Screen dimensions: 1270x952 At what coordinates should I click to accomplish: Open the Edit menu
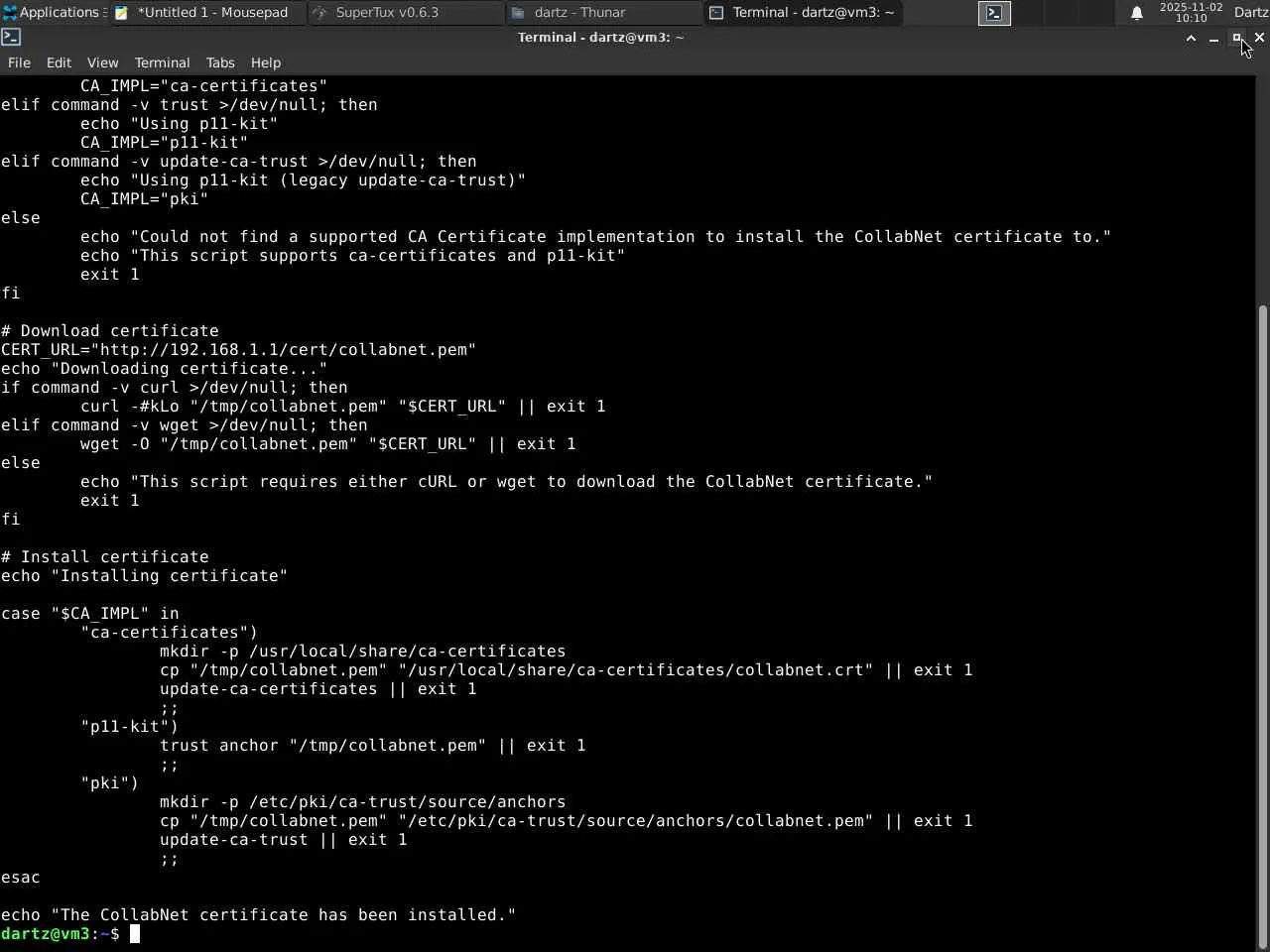(59, 62)
